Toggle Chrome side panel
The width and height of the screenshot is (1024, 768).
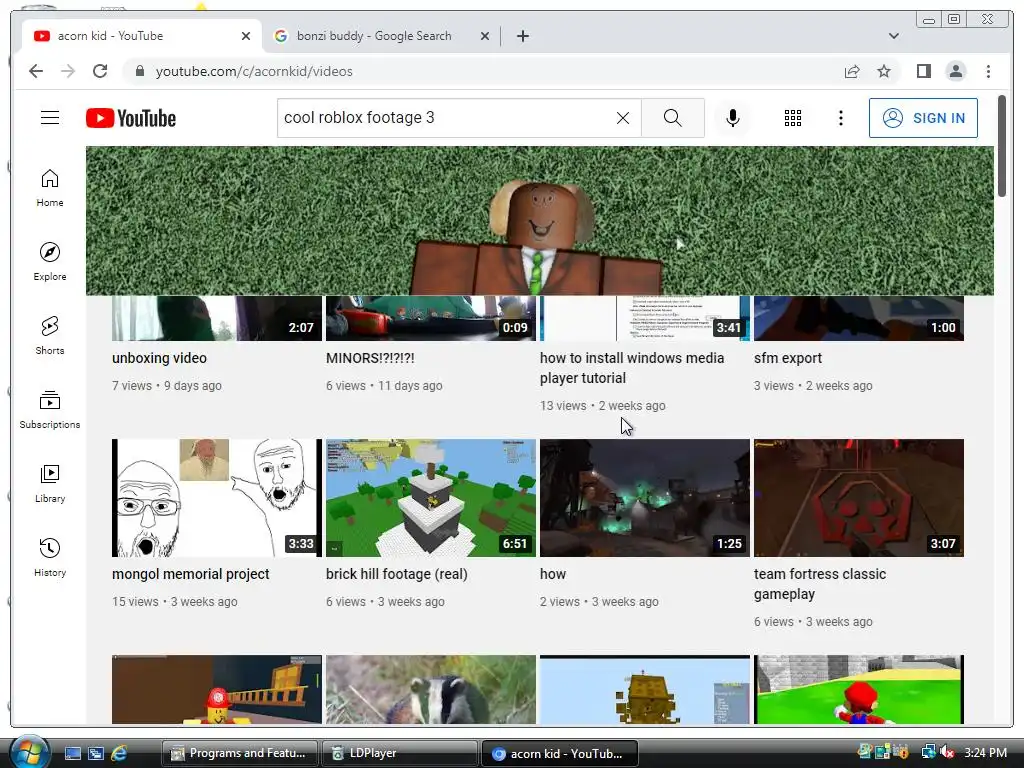(923, 71)
